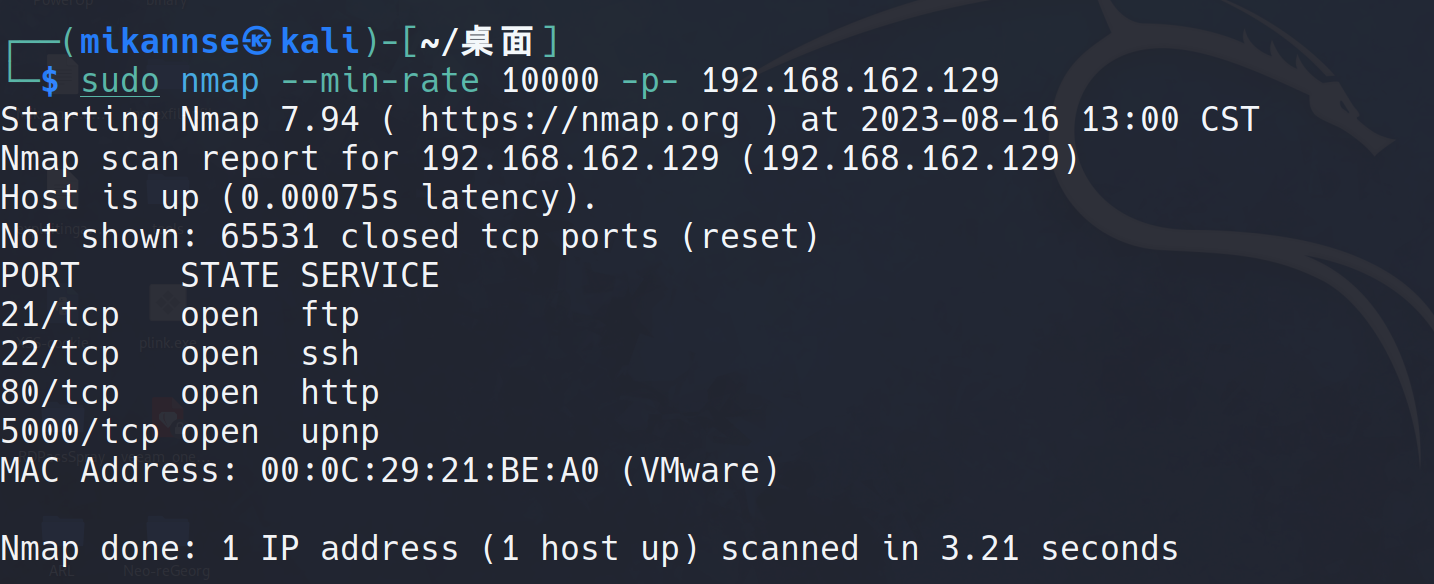1434x584 pixels.
Task: Click the PORT column header
Action: (40, 276)
